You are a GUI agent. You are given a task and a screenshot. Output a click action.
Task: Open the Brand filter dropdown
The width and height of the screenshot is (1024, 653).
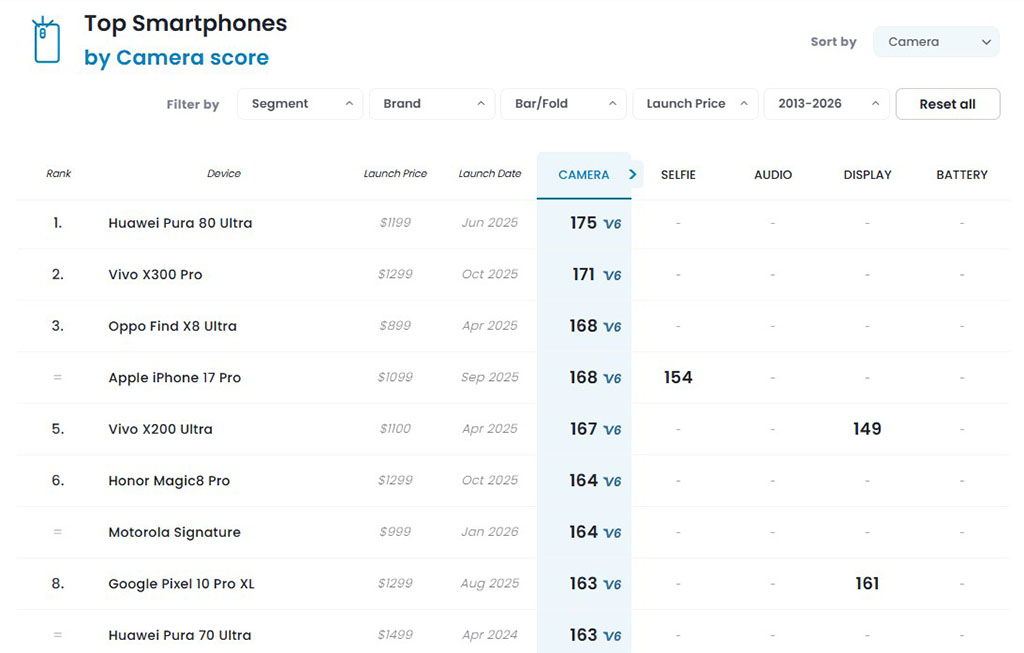coord(432,104)
